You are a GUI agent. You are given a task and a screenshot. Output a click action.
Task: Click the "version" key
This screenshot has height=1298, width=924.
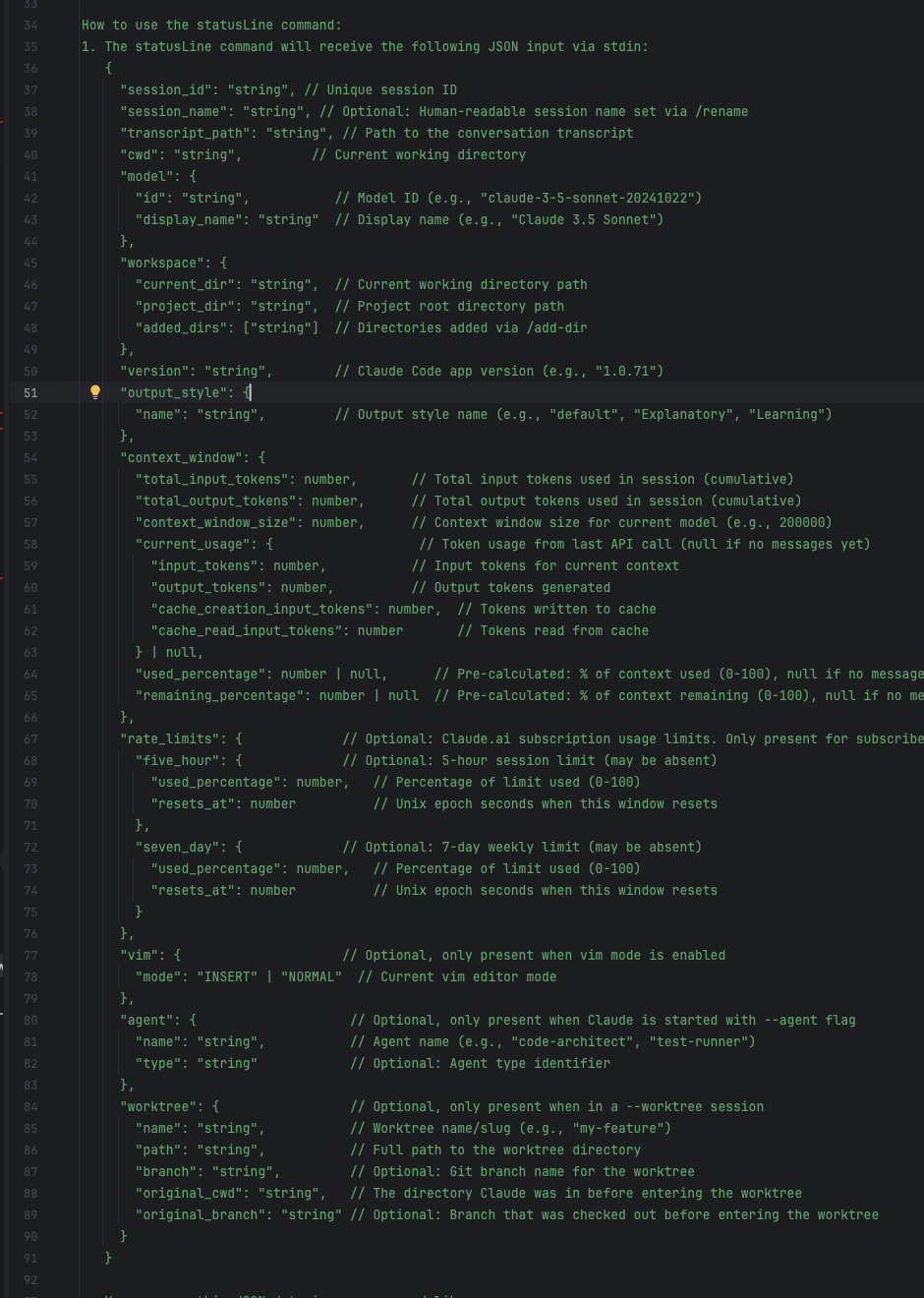click(x=154, y=371)
